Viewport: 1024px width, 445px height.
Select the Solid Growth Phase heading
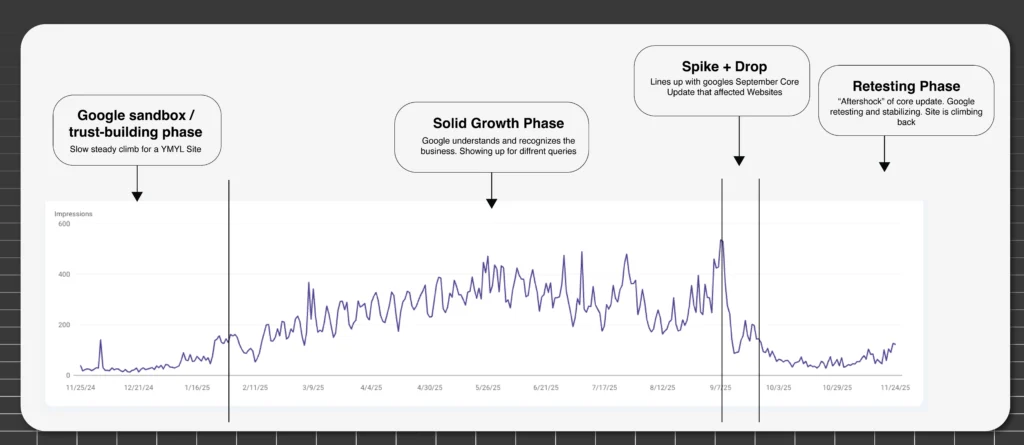click(491, 123)
